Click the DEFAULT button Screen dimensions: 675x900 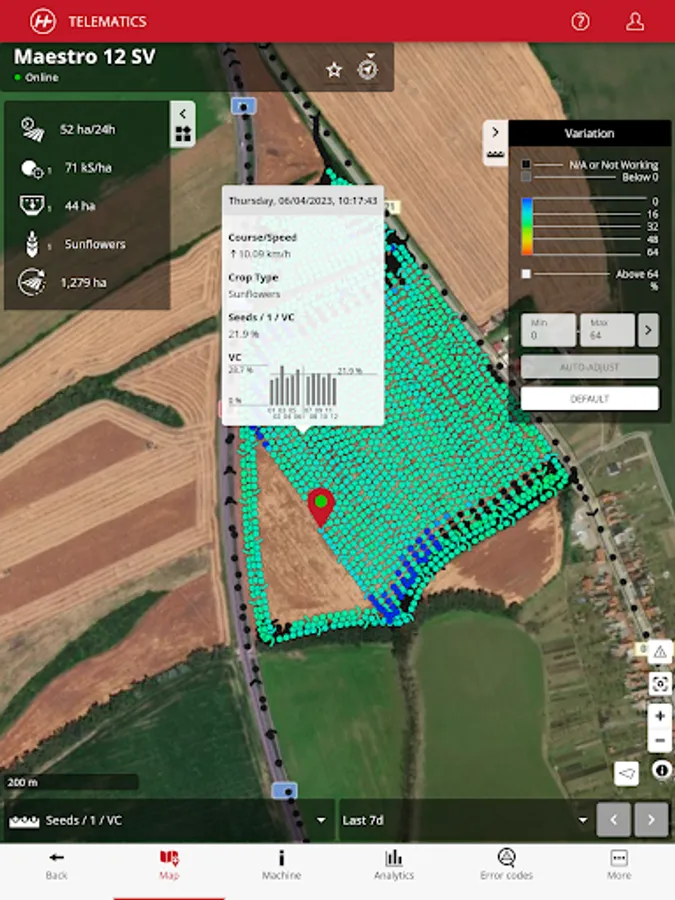[x=589, y=398]
